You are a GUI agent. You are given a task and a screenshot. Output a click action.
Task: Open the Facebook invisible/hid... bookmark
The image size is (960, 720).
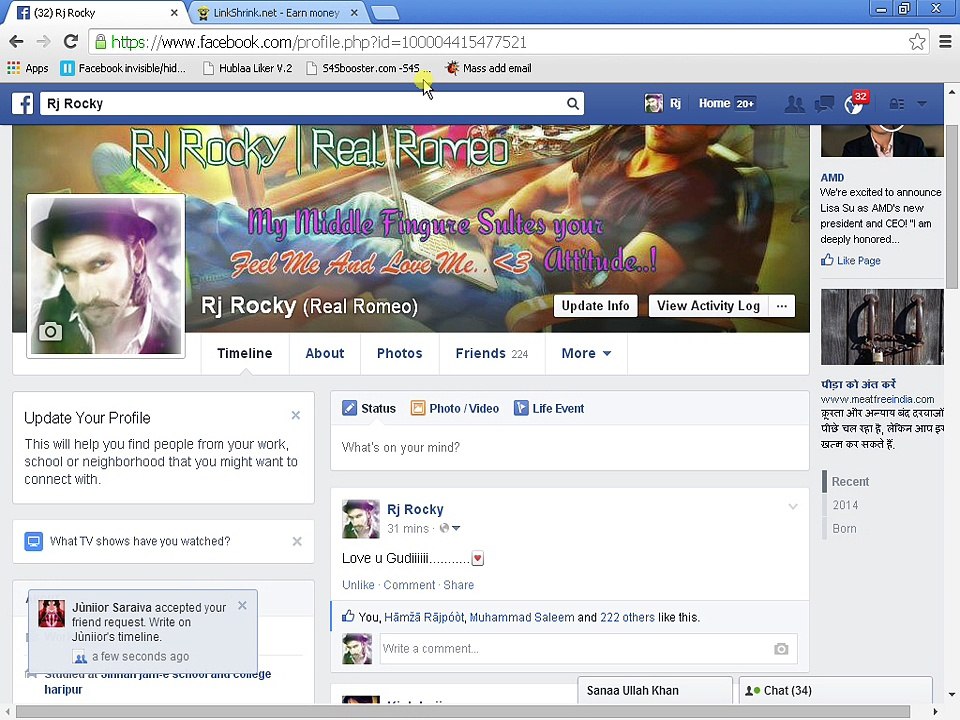123,68
